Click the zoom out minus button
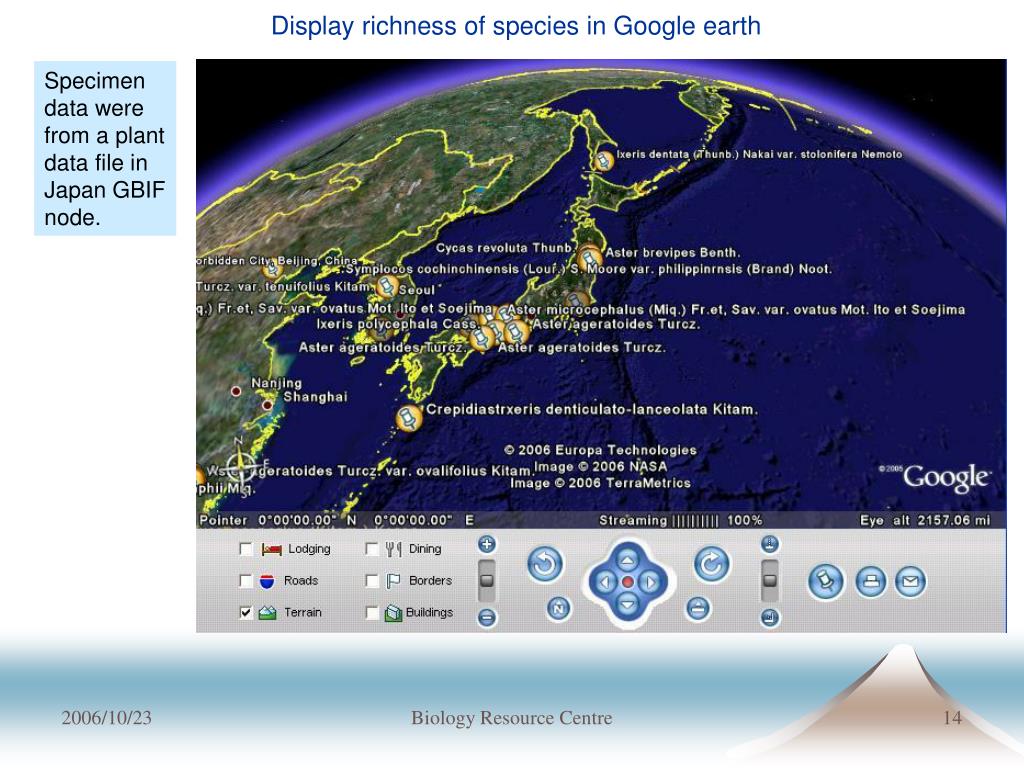The width and height of the screenshot is (1024, 768). [487, 617]
